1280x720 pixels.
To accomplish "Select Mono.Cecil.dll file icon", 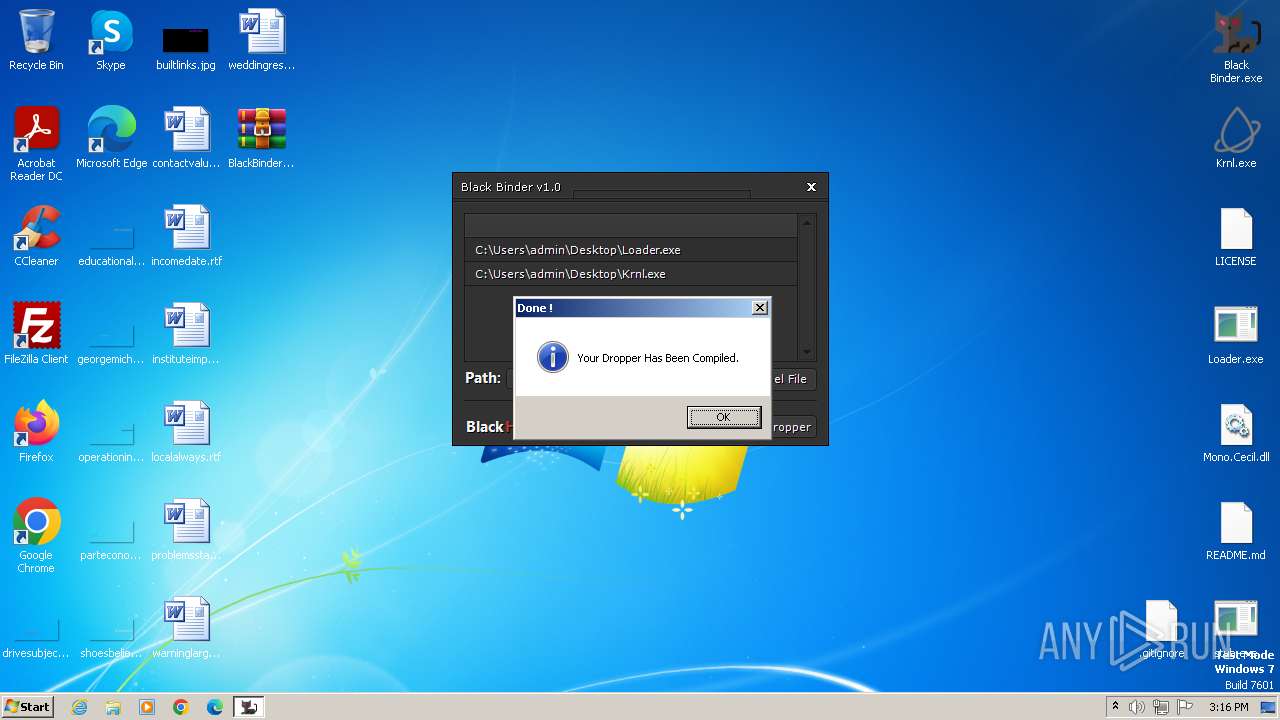I will pyautogui.click(x=1236, y=432).
